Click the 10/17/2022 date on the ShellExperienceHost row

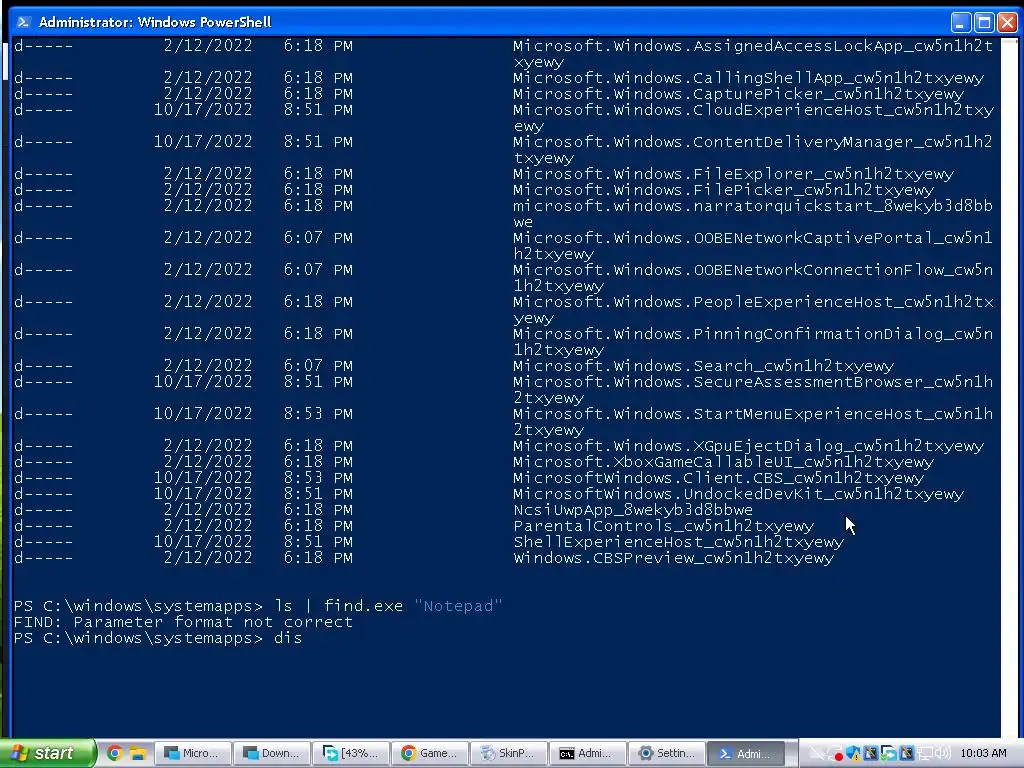(202, 542)
